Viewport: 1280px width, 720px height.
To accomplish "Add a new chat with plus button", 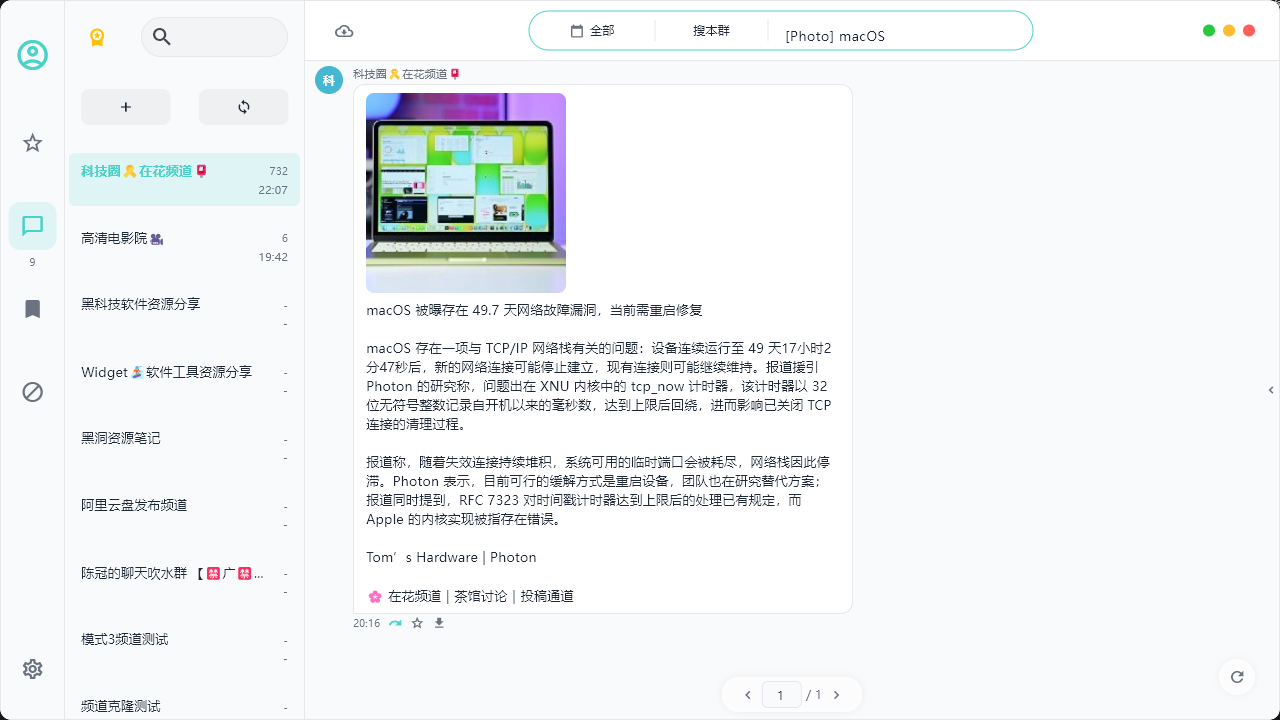I will point(126,107).
